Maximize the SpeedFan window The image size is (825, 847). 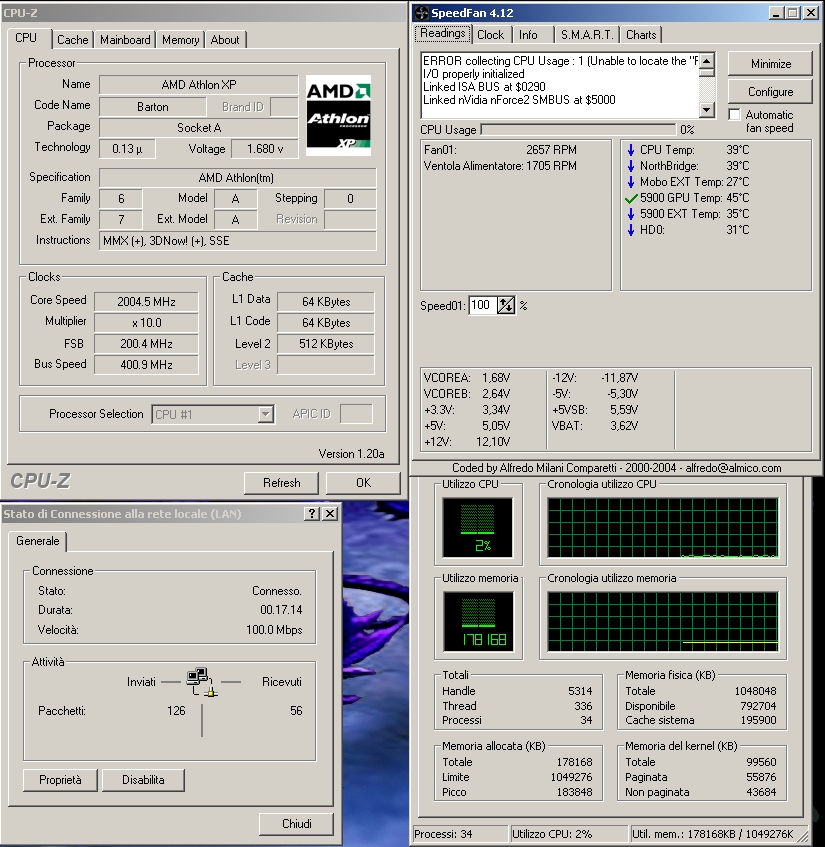point(793,13)
